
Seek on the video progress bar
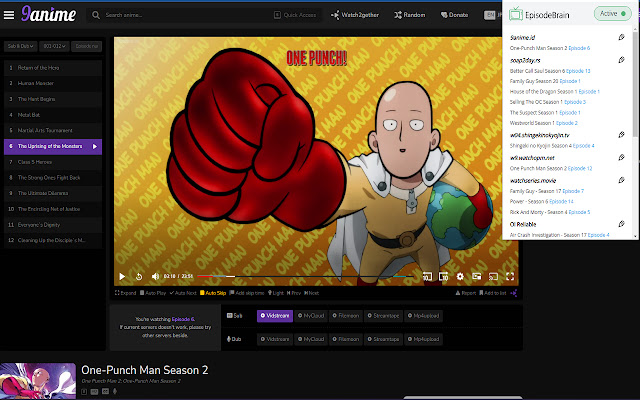(x=305, y=276)
